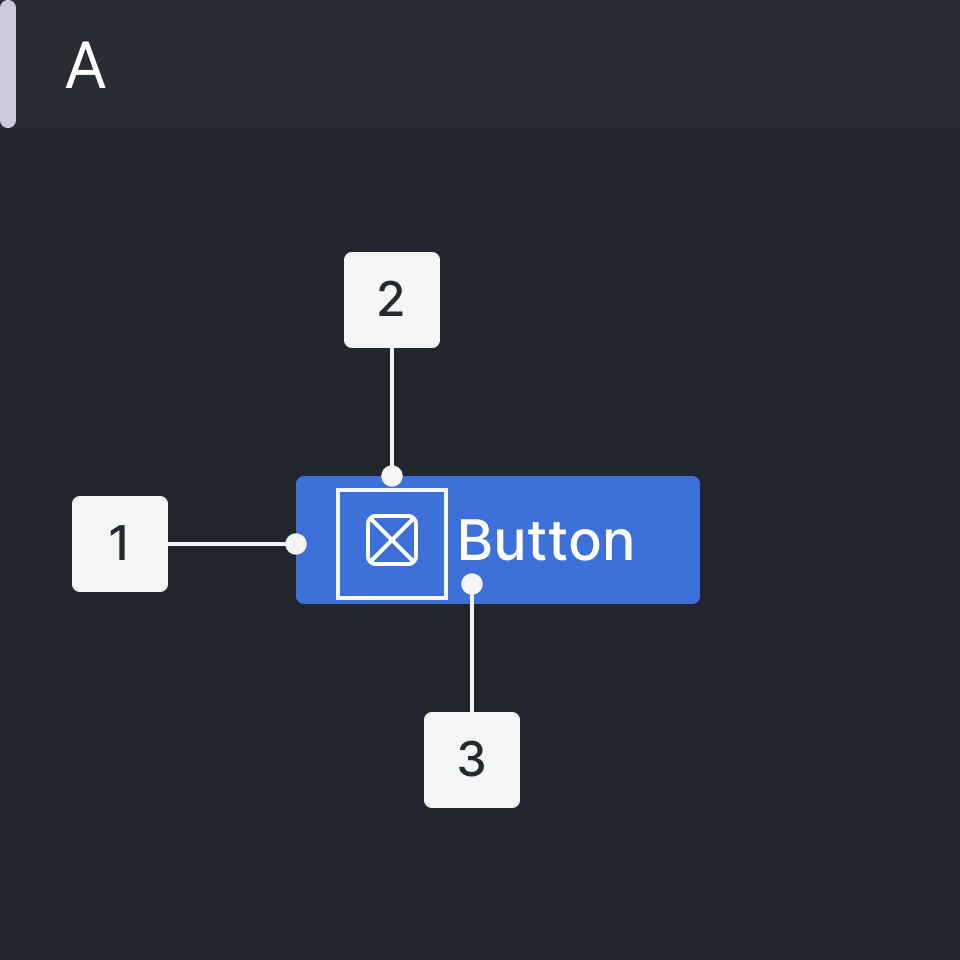The image size is (960, 960).
Task: Click the empty dark canvas right of the button
Action: click(830, 540)
